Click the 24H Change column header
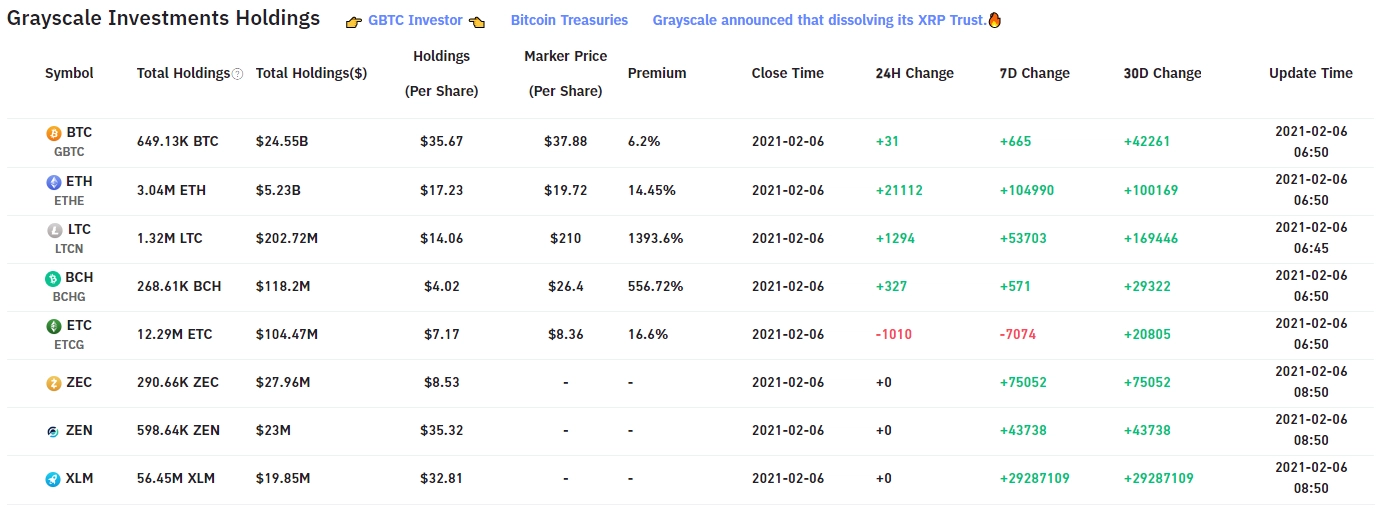This screenshot has height=509, width=1383. [915, 73]
